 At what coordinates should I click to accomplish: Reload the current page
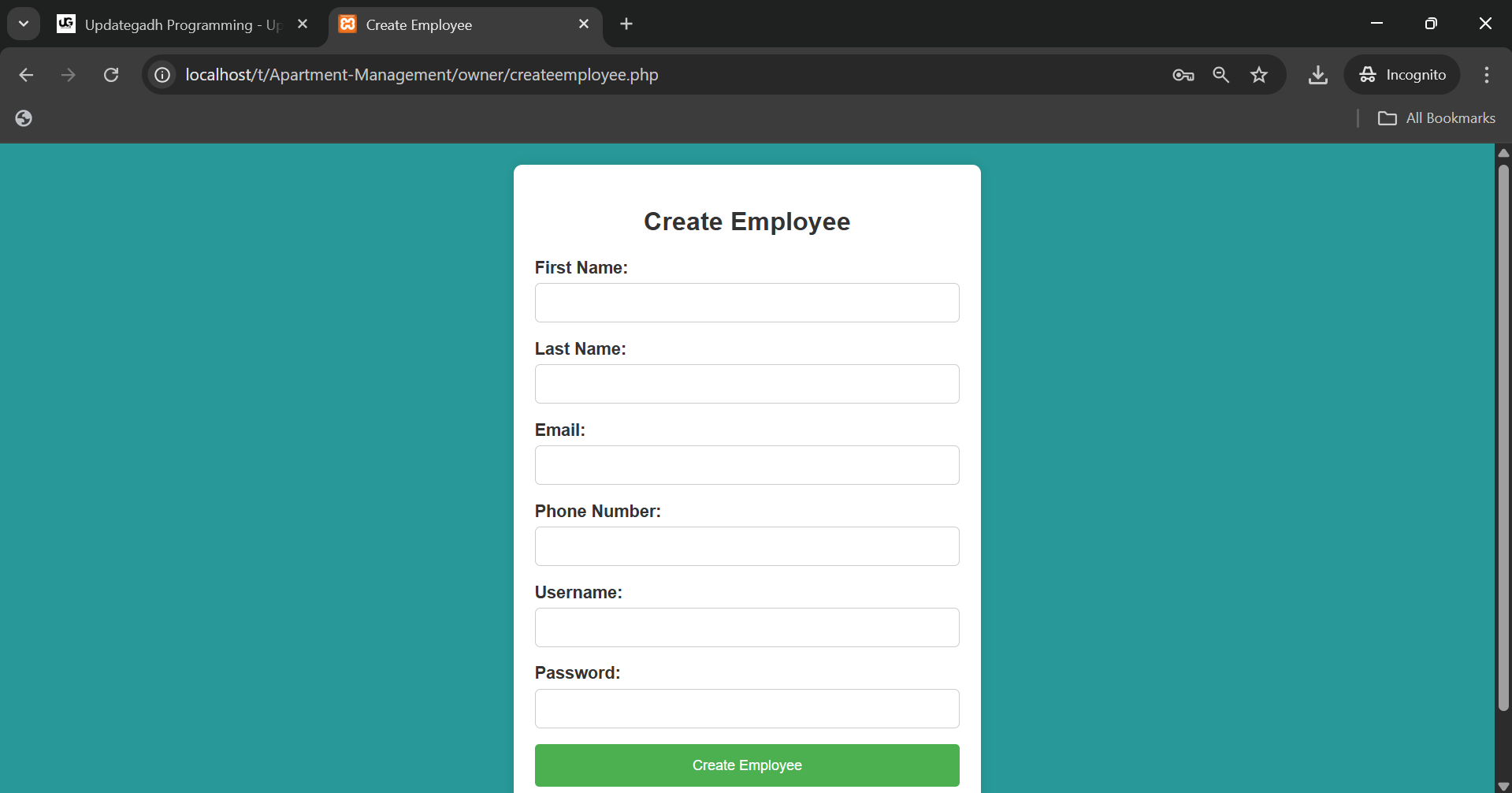111,75
